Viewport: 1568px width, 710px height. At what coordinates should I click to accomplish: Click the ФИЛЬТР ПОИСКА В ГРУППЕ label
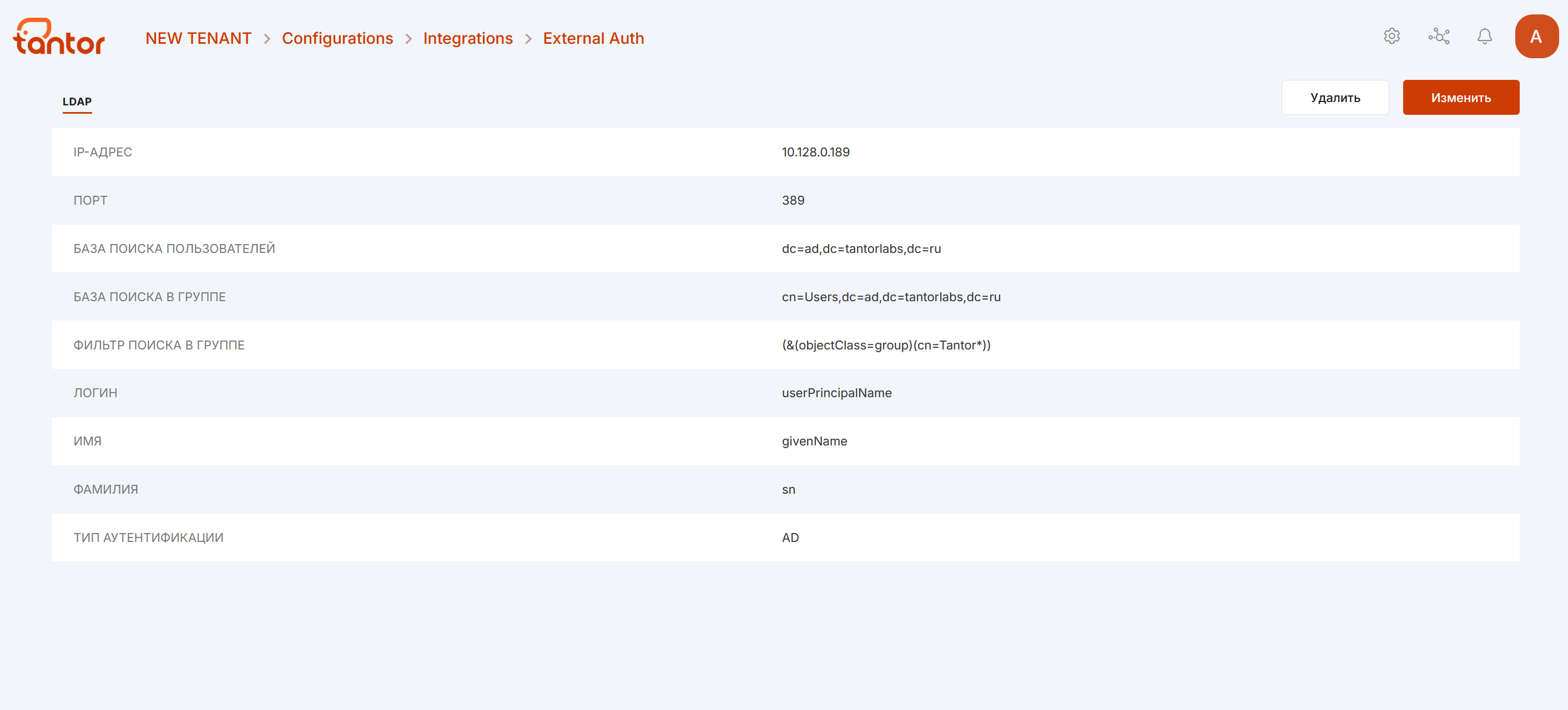(159, 345)
